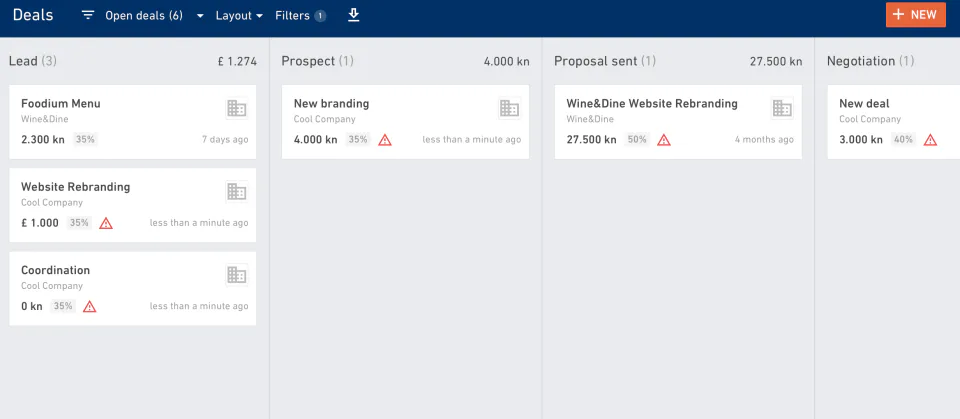Click the download export icon in header
Screen dimensions: 960x419
click(x=353, y=15)
